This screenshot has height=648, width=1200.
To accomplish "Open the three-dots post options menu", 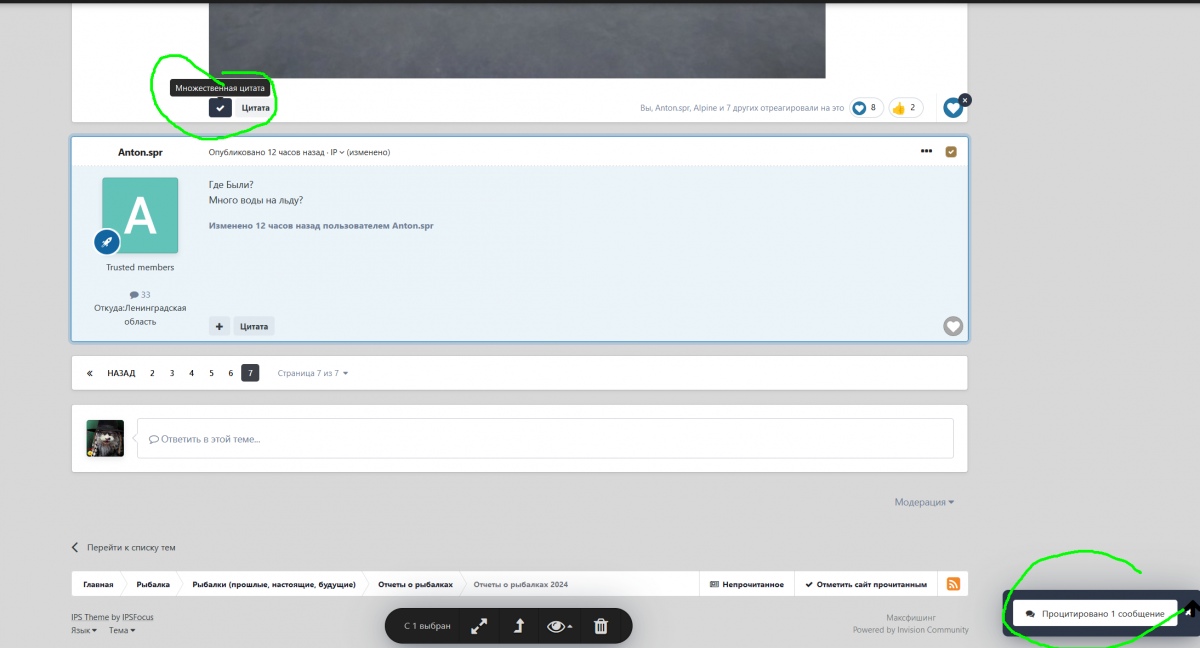I will pos(926,152).
